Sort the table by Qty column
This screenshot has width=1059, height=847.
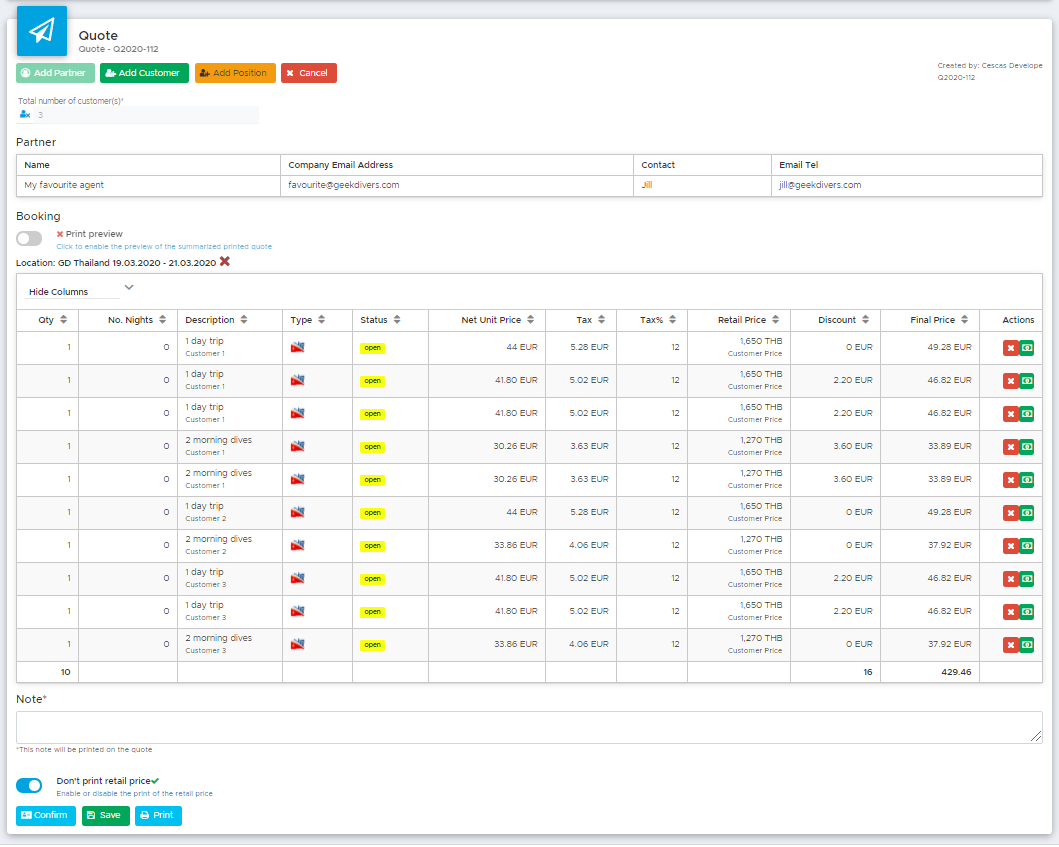[x=63, y=319]
